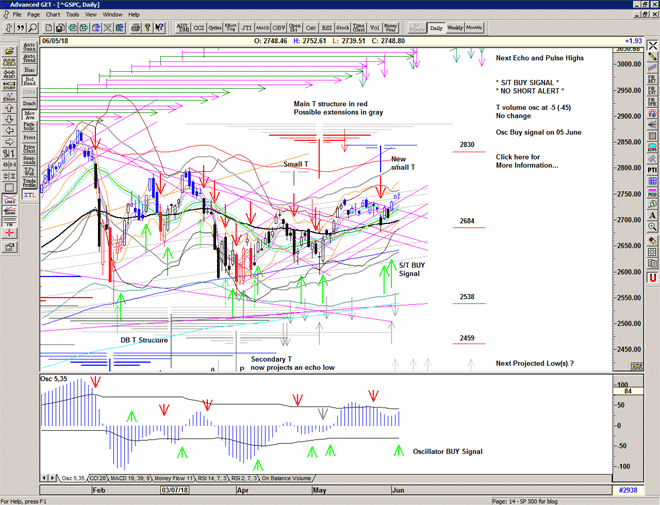The width and height of the screenshot is (660, 505).
Task: Click the PTI button on right toolbar
Action: (652, 170)
